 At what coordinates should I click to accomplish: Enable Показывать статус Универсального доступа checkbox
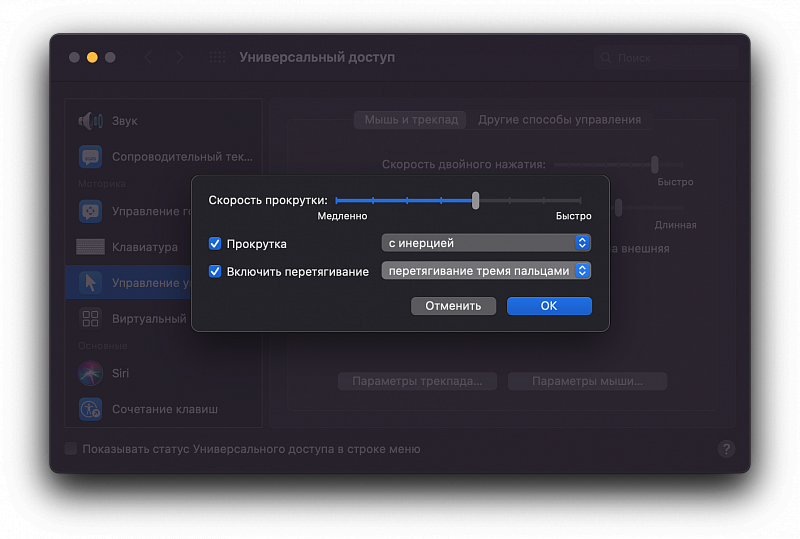point(71,449)
